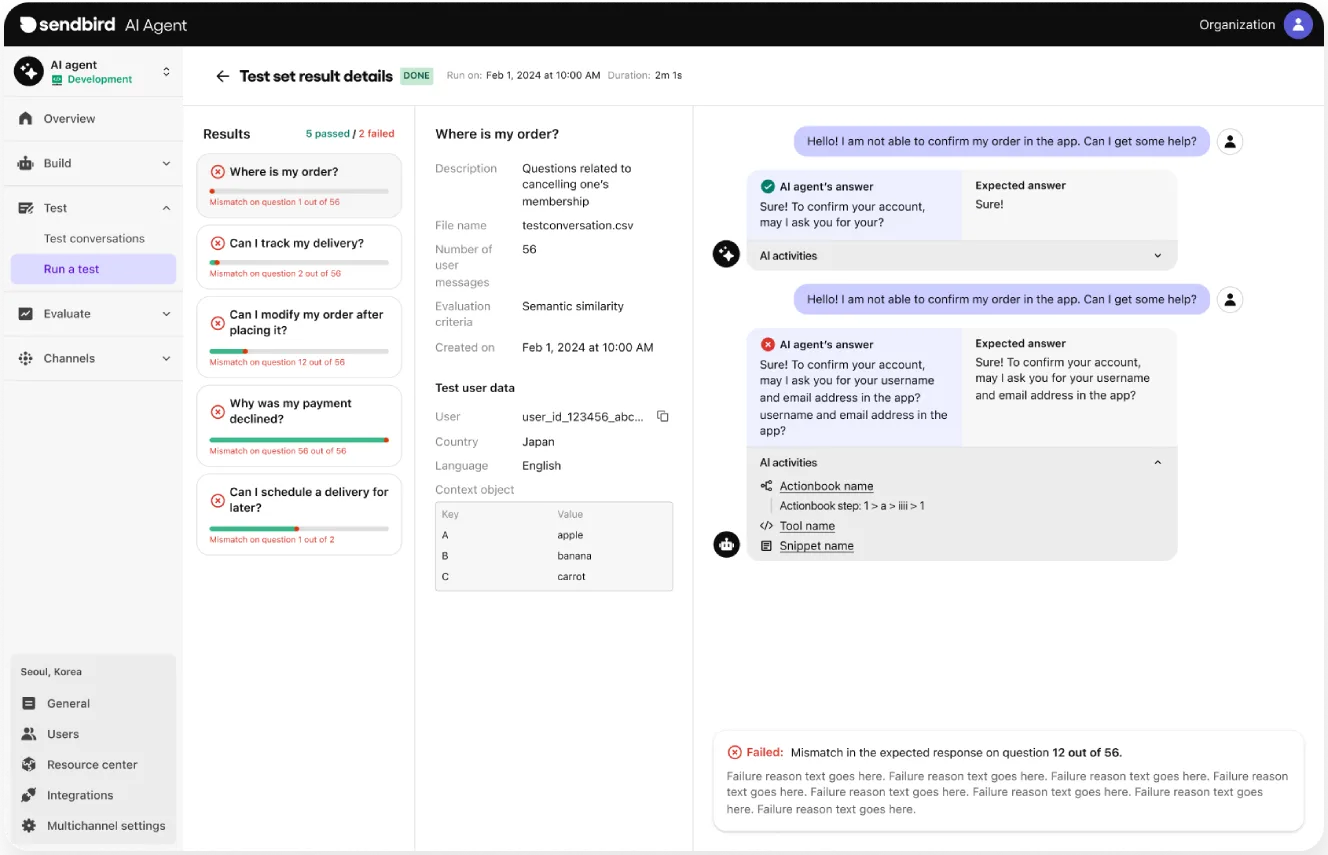The height and width of the screenshot is (855, 1328).
Task: Click the '5 passed' count text
Action: (x=328, y=134)
